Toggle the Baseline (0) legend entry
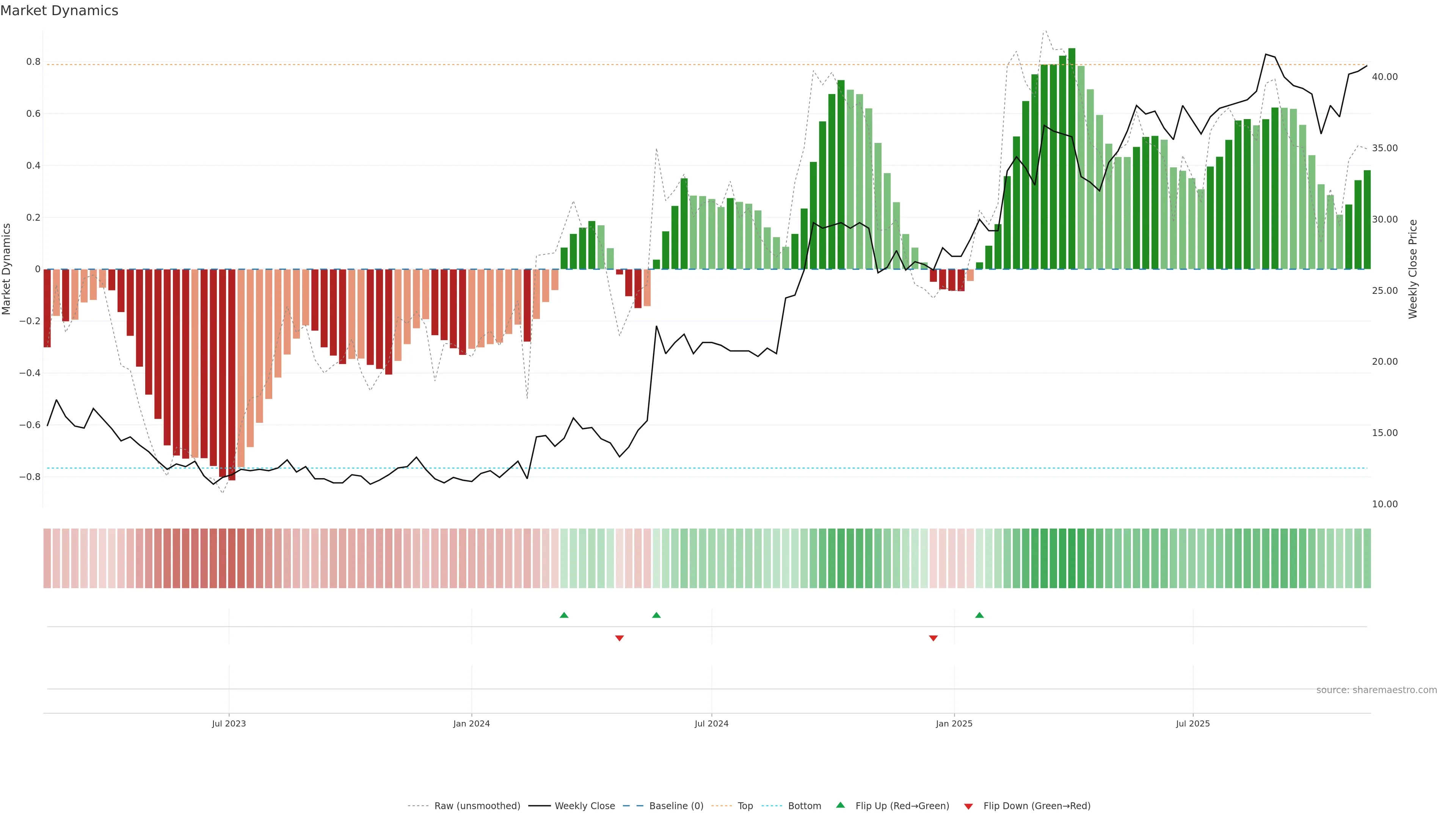This screenshot has height=819, width=1456. (x=676, y=806)
